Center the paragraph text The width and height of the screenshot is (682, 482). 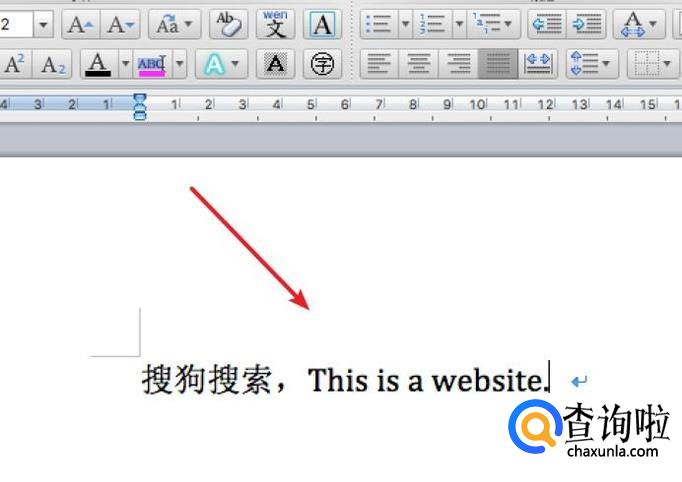coord(419,64)
